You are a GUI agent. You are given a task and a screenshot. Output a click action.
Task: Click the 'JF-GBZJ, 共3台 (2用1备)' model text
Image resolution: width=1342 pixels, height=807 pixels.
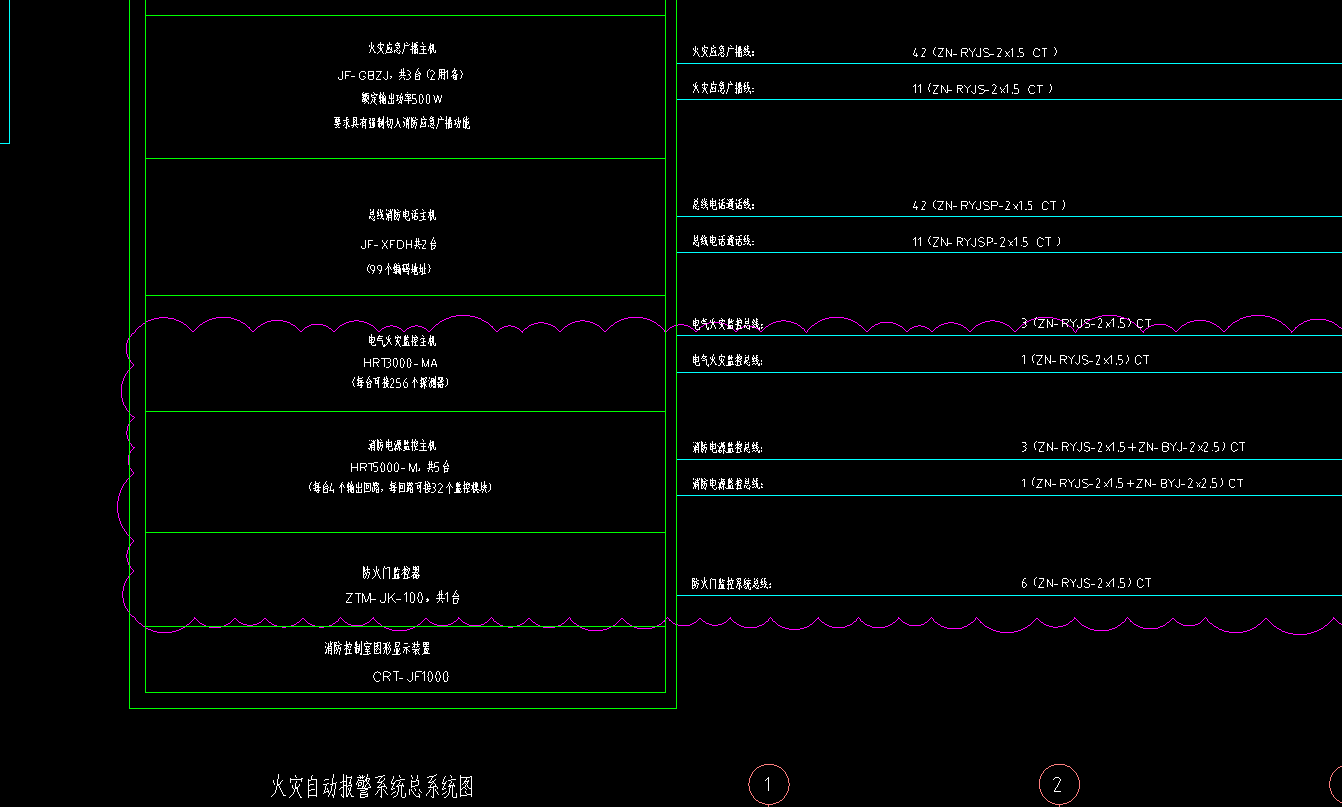point(401,75)
